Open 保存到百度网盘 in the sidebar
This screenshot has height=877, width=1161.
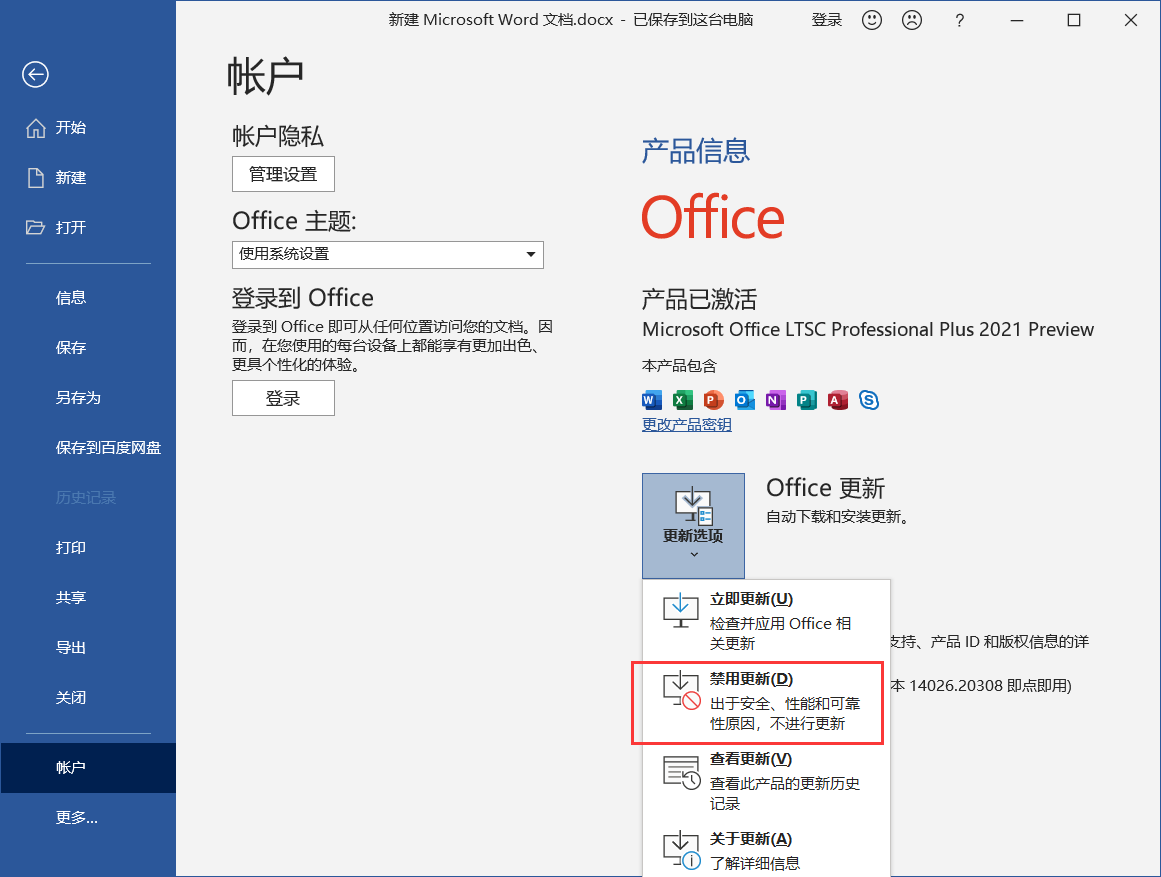click(x=108, y=448)
